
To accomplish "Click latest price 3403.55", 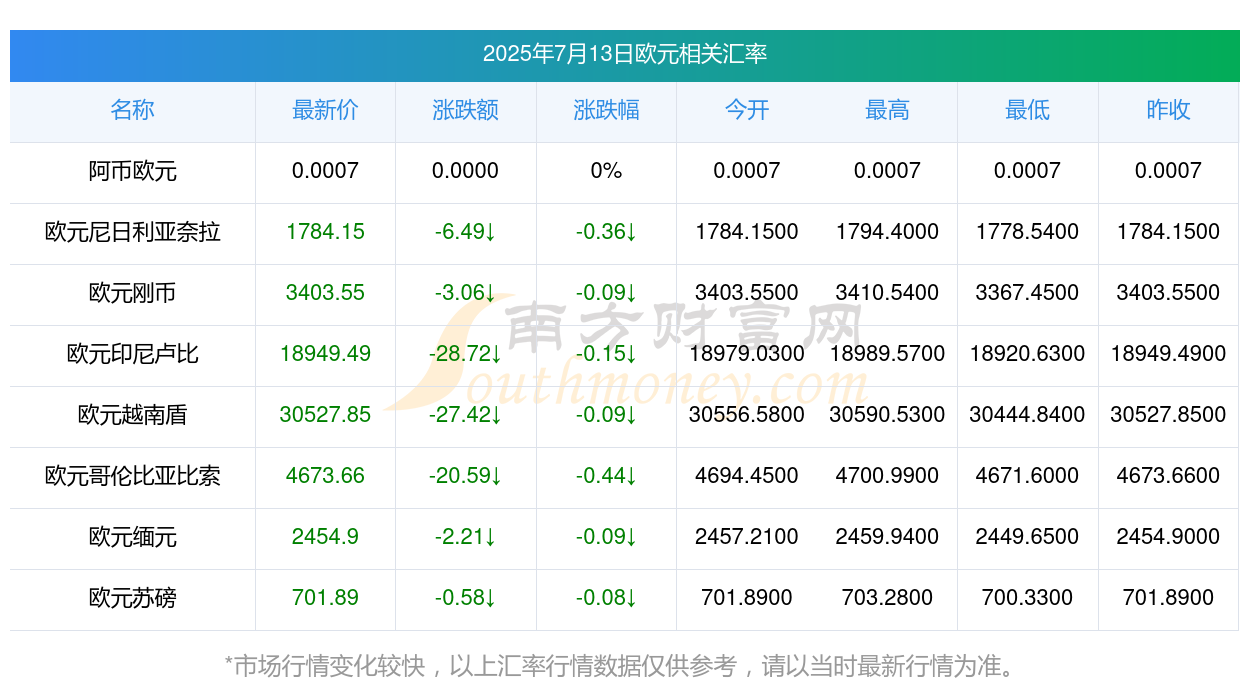I will tap(325, 293).
